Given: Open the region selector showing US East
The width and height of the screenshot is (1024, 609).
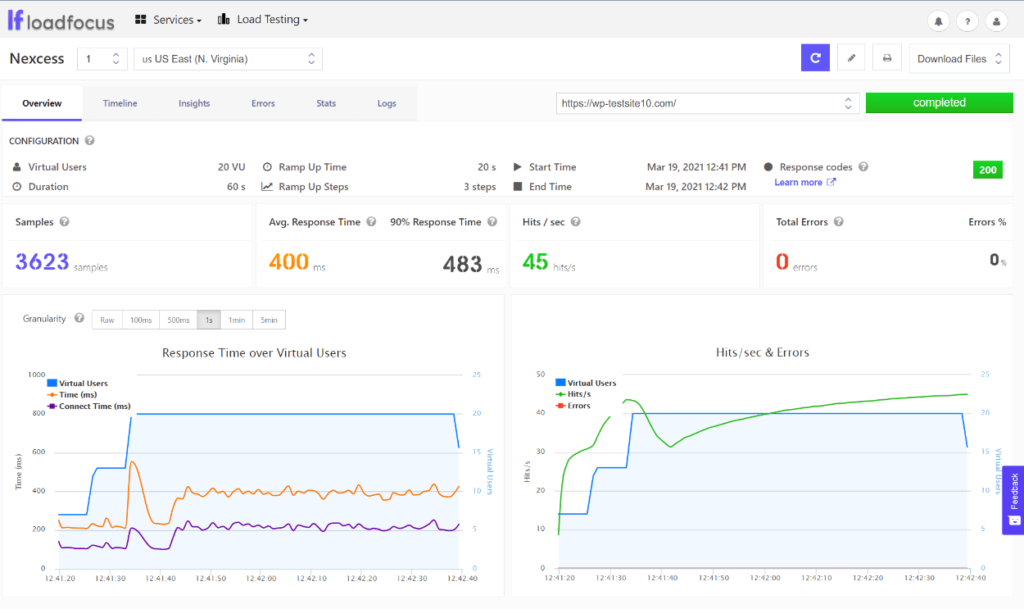Looking at the screenshot, I should click(227, 58).
